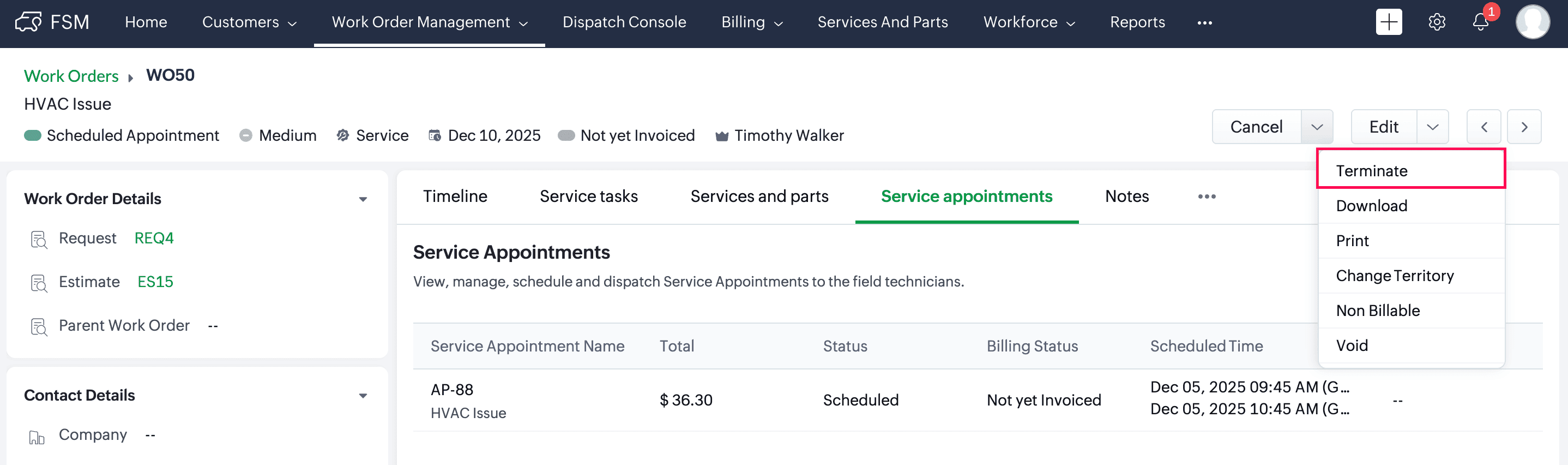
Task: Open the REQ4 request link
Action: (153, 239)
